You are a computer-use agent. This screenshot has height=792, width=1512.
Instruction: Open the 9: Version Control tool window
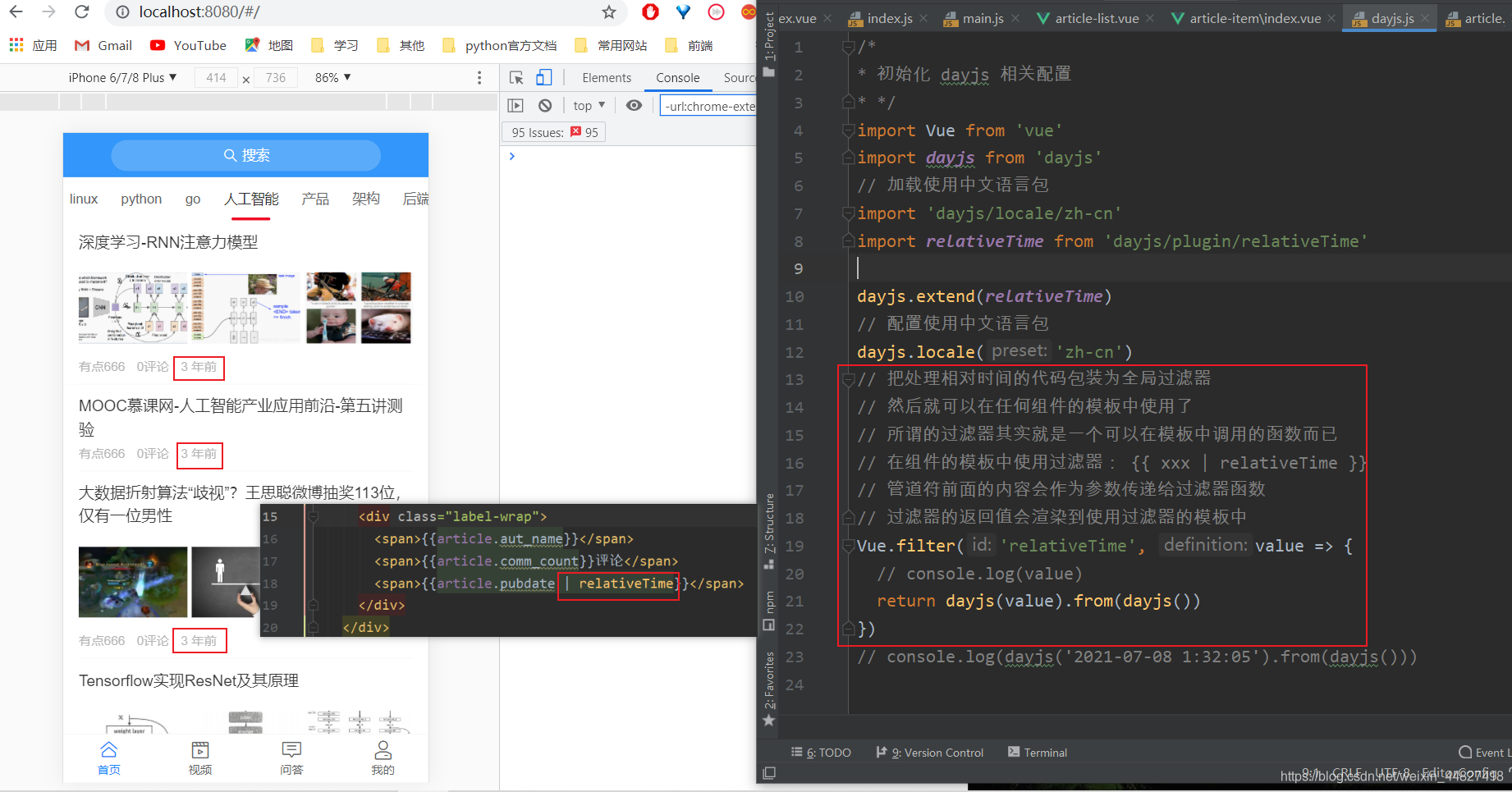pos(929,753)
